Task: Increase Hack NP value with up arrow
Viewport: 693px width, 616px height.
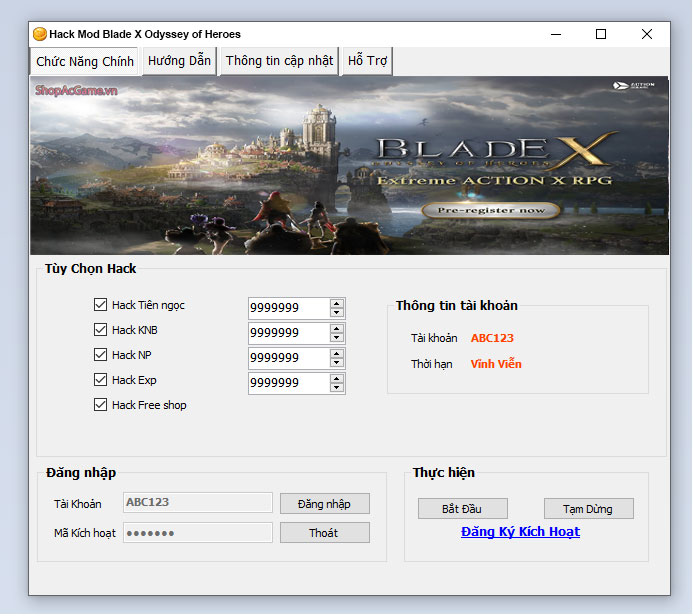Action: (x=337, y=354)
